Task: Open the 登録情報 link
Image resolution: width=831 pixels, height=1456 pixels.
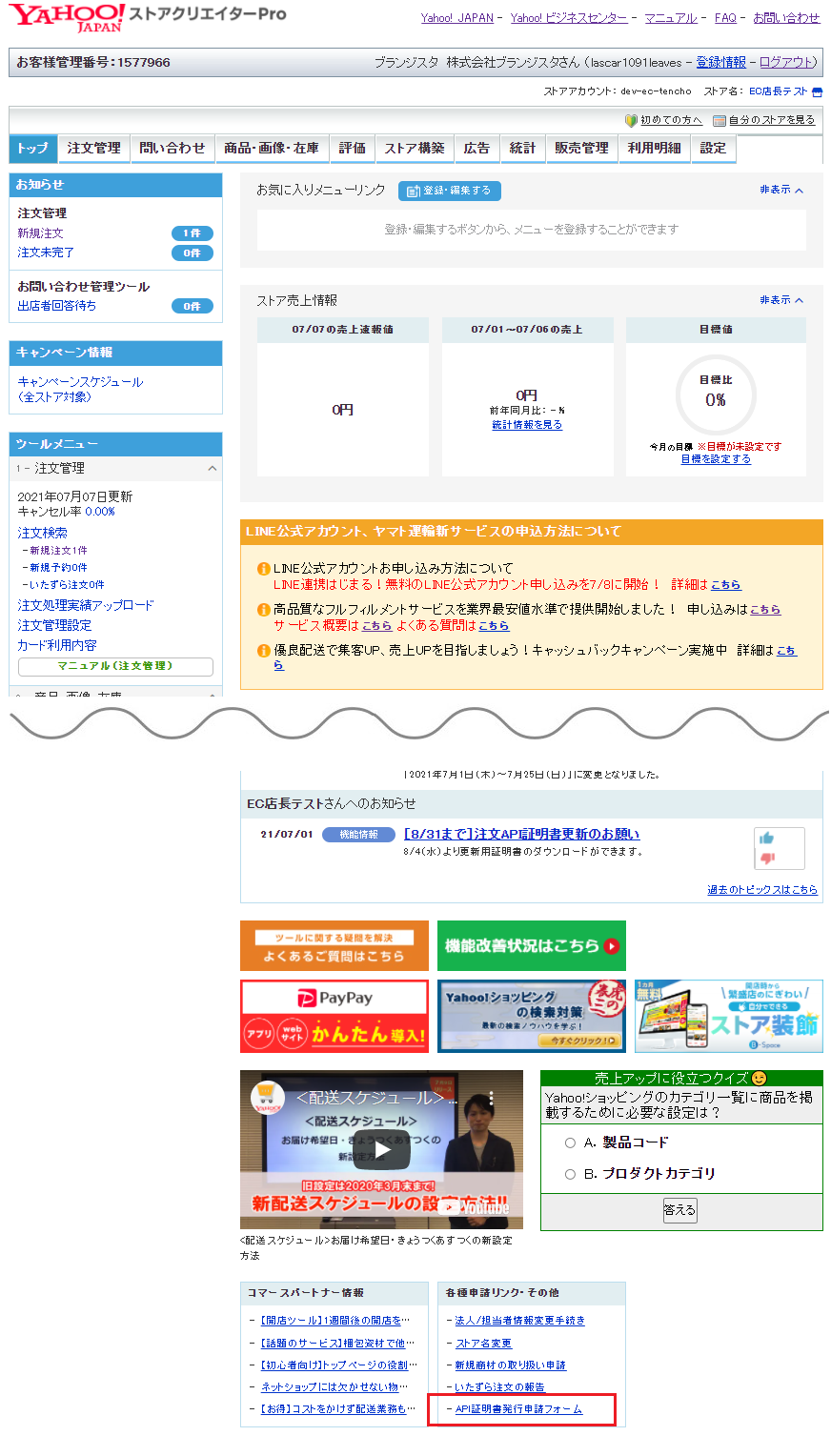Action: pyautogui.click(x=720, y=63)
